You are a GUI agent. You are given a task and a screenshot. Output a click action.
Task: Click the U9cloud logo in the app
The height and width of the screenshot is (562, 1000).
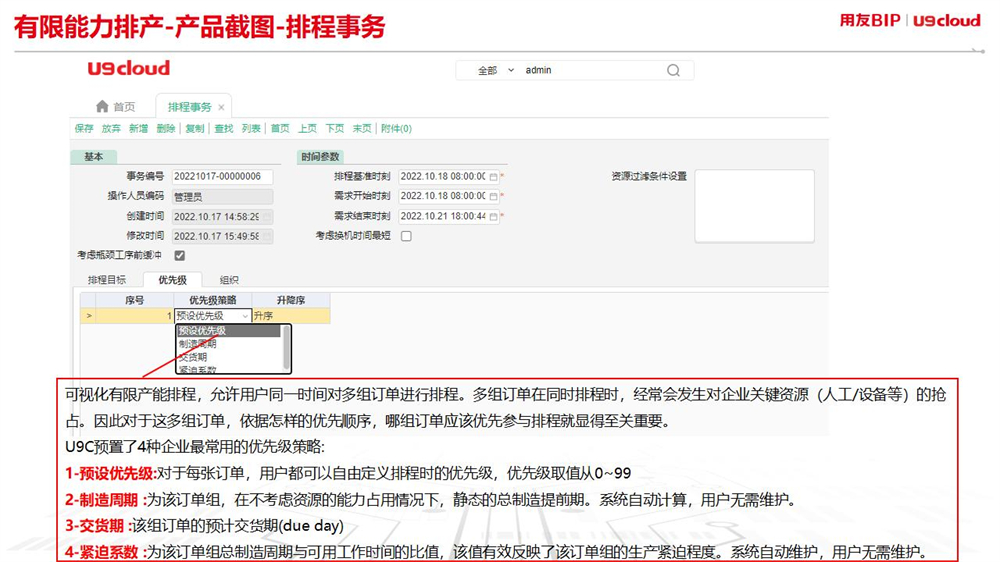[x=129, y=68]
